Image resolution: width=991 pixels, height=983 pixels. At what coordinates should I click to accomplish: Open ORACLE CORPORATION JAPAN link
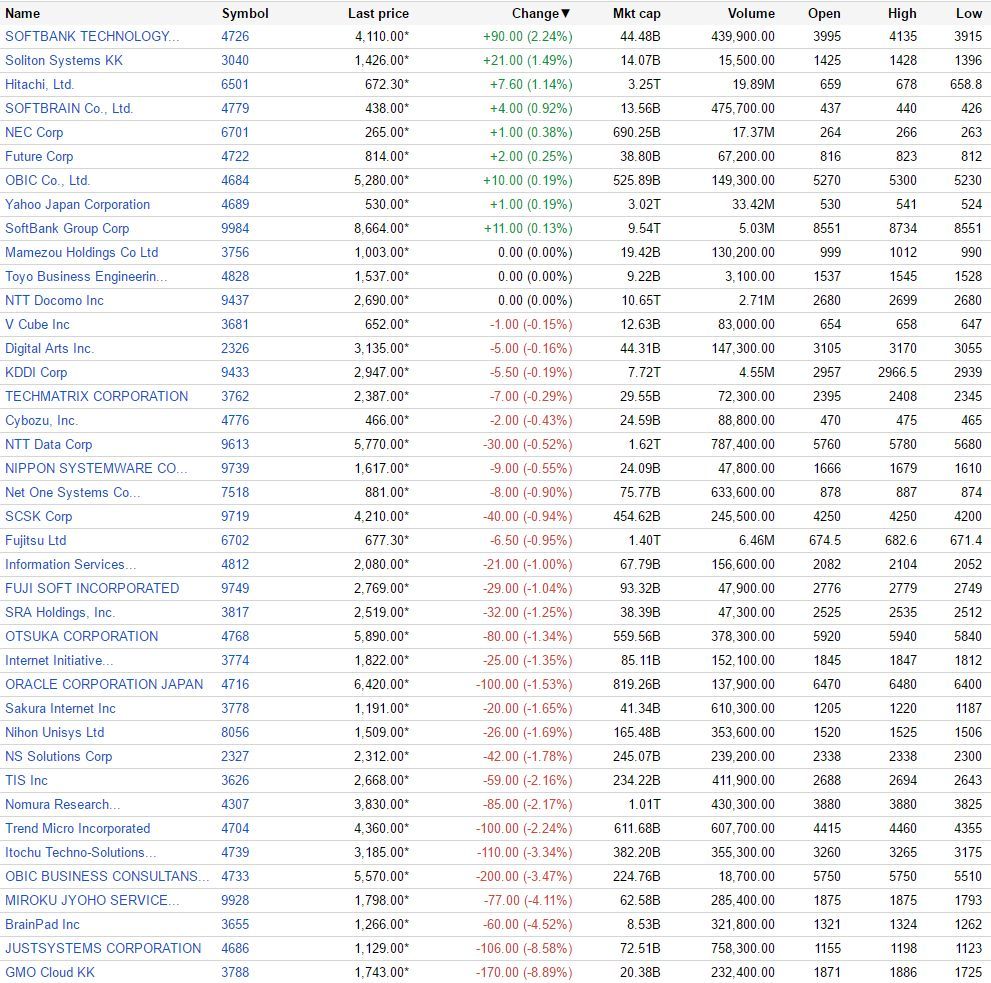pos(104,685)
